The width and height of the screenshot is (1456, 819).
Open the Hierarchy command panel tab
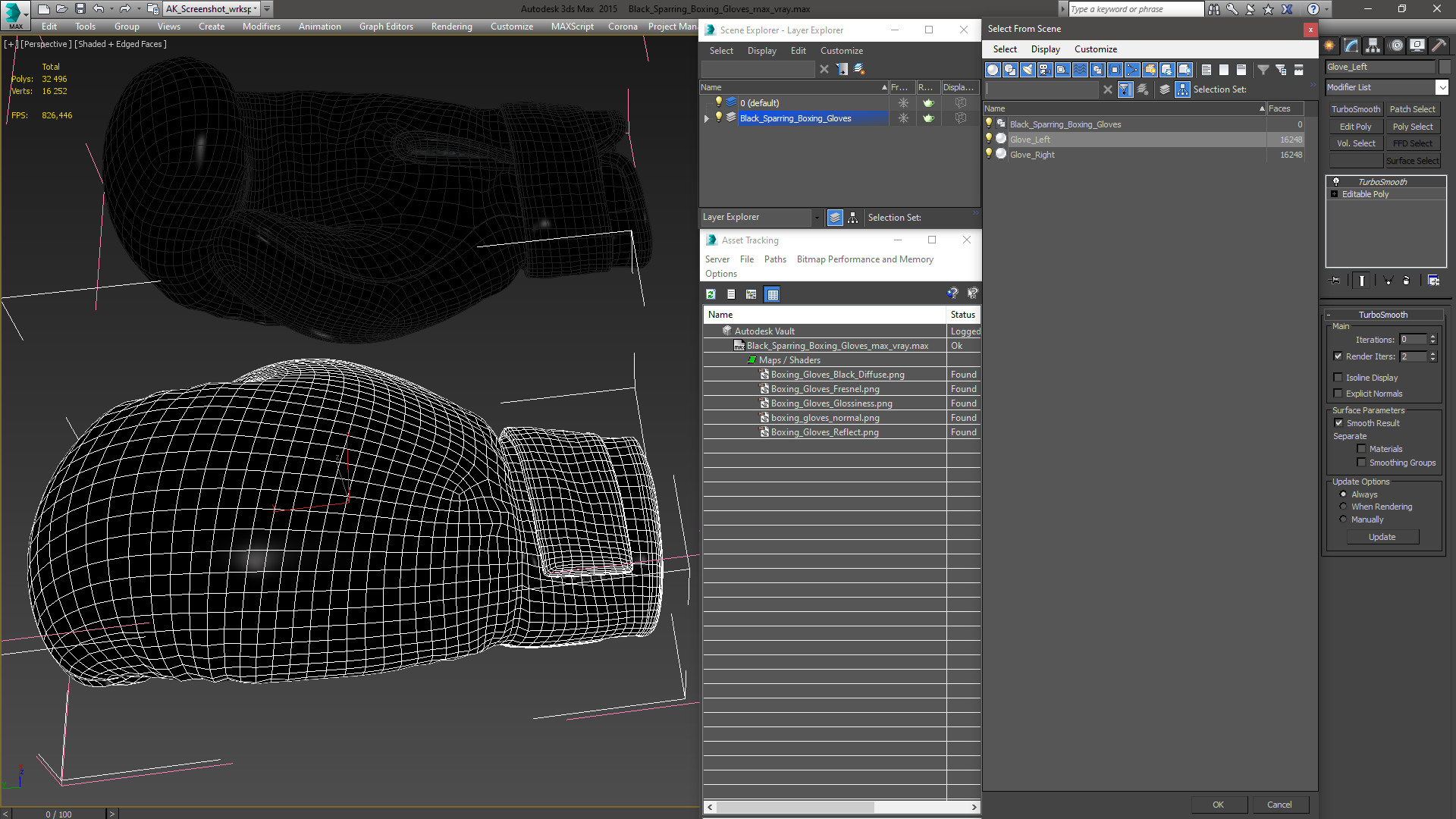click(1373, 45)
